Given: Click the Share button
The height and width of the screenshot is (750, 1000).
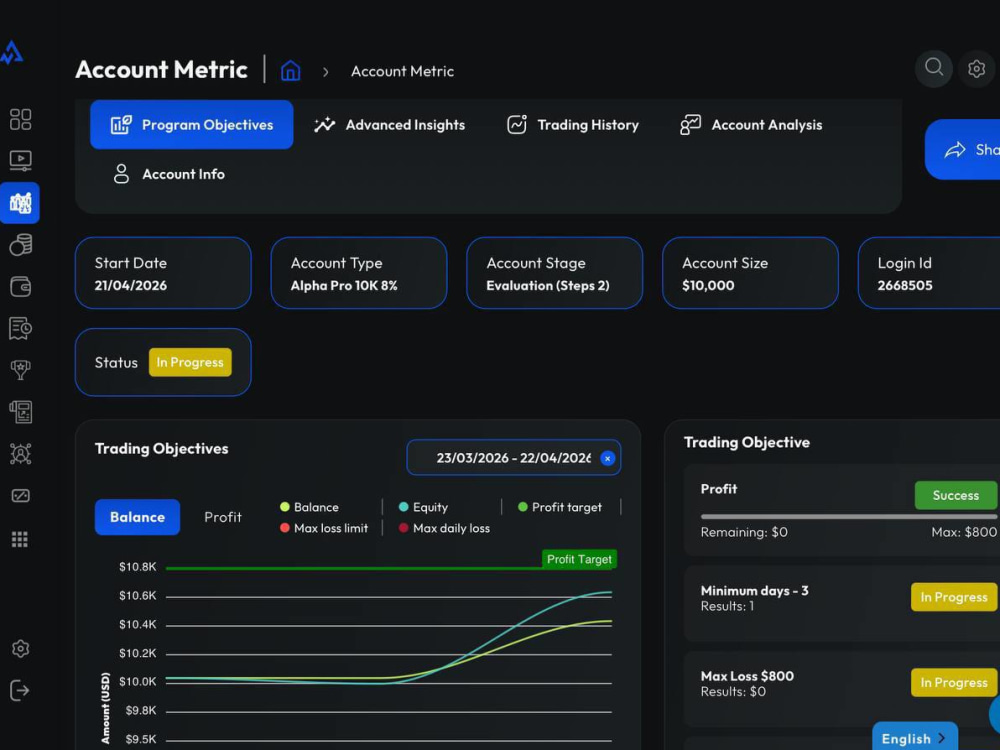Looking at the screenshot, I should coord(962,150).
